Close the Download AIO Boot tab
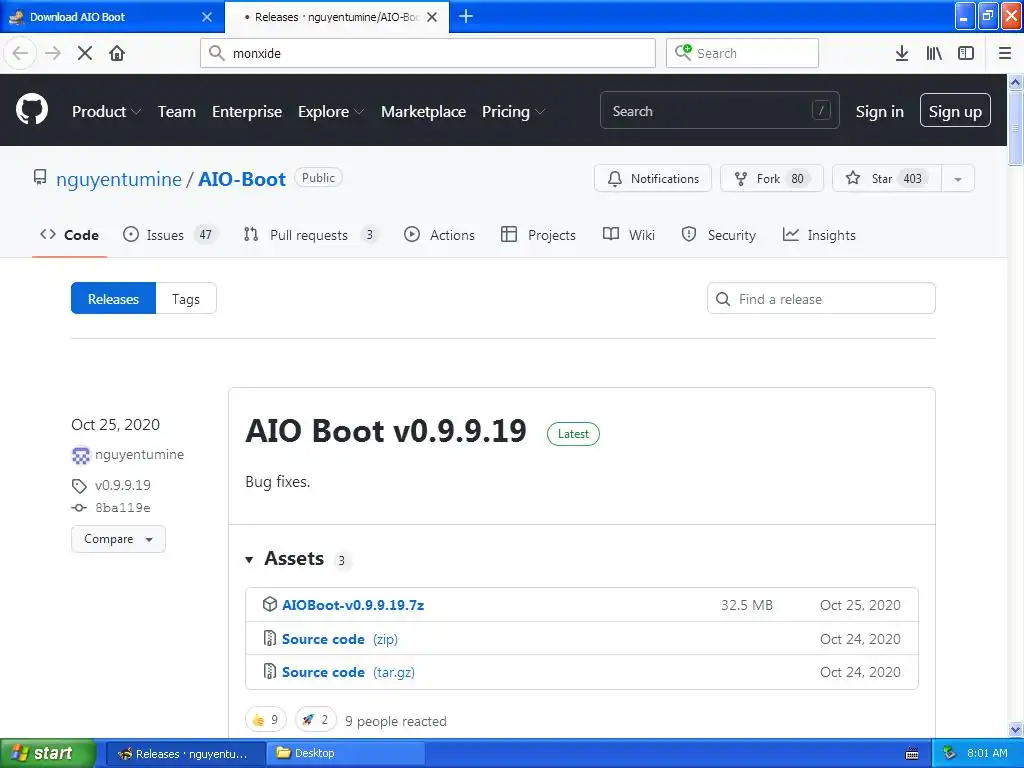1024x768 pixels. tap(207, 17)
